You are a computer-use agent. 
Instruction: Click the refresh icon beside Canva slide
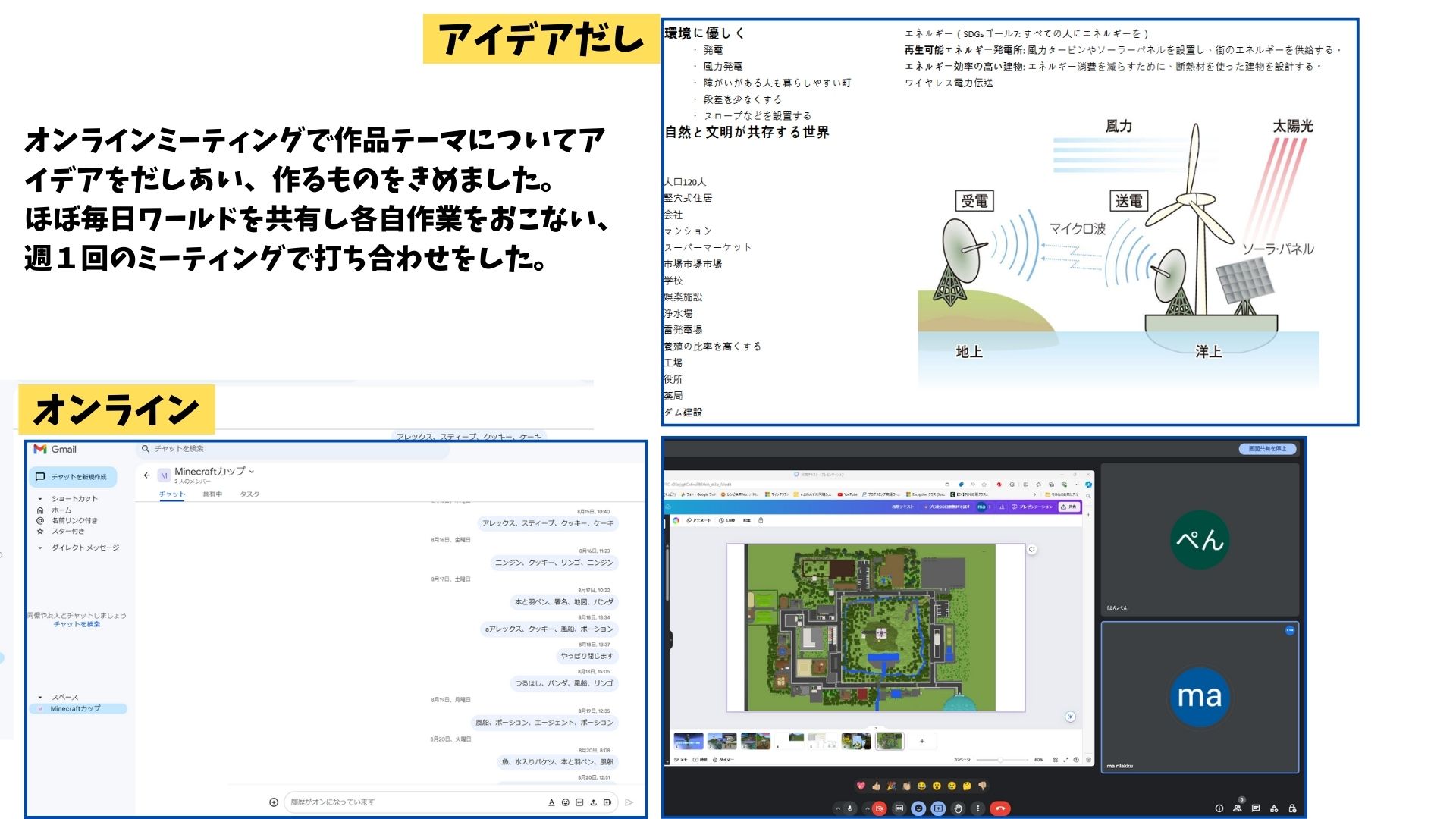pyautogui.click(x=1032, y=549)
